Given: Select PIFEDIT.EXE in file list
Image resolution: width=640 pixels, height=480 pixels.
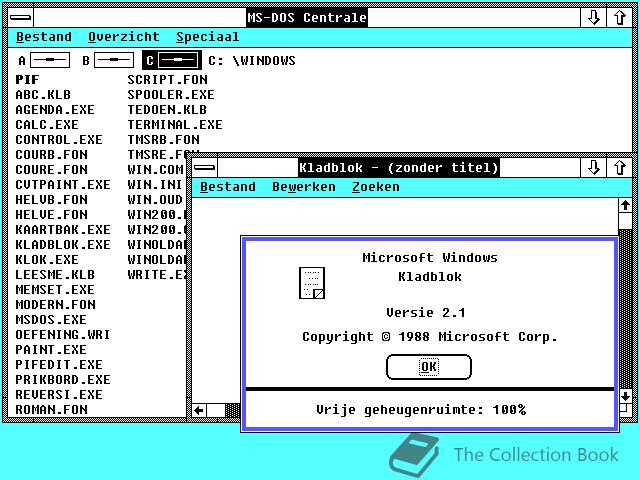Looking at the screenshot, I should pyautogui.click(x=59, y=364).
